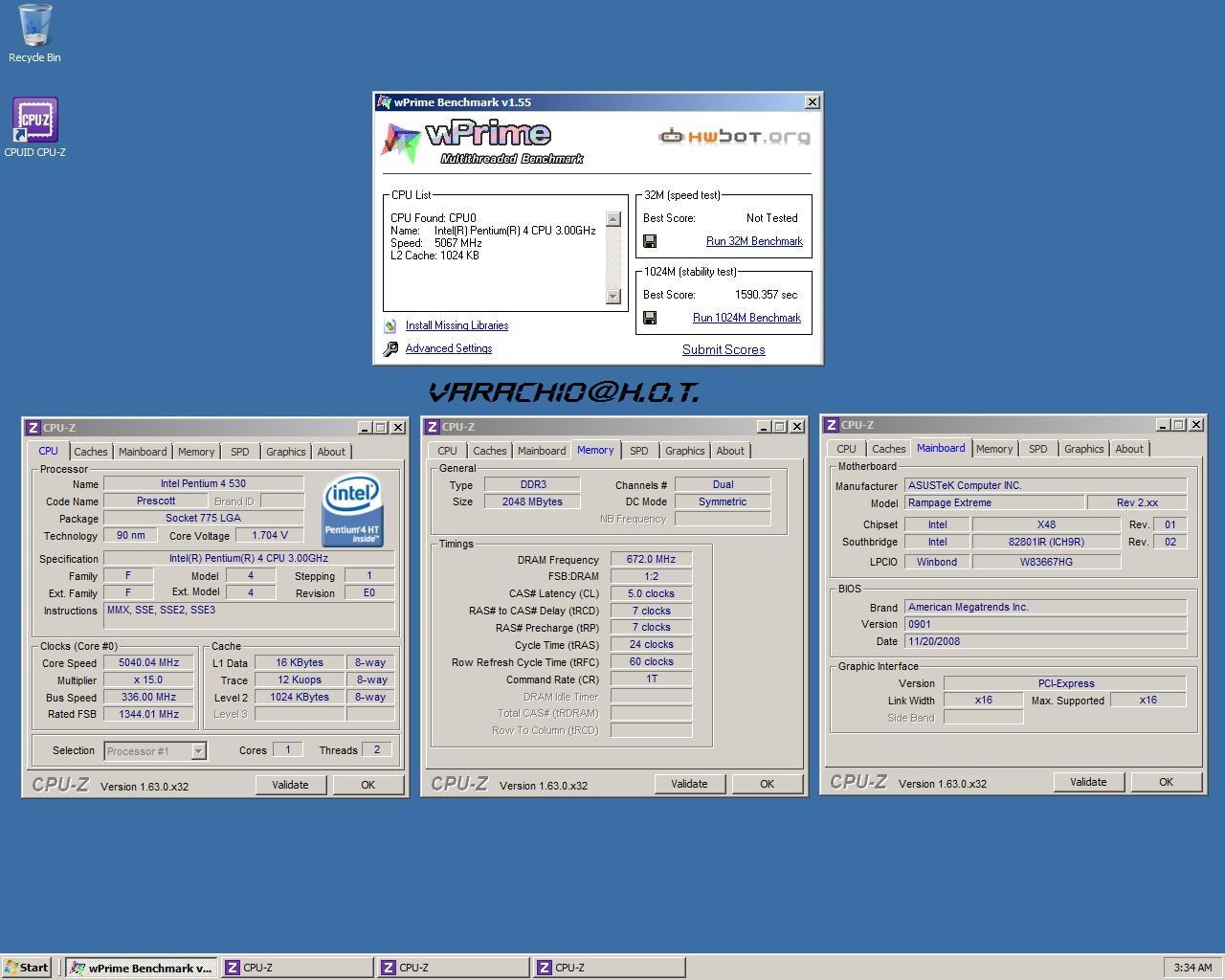1225x980 pixels.
Task: Open Graphics tab in CPU window
Action: coord(285,452)
